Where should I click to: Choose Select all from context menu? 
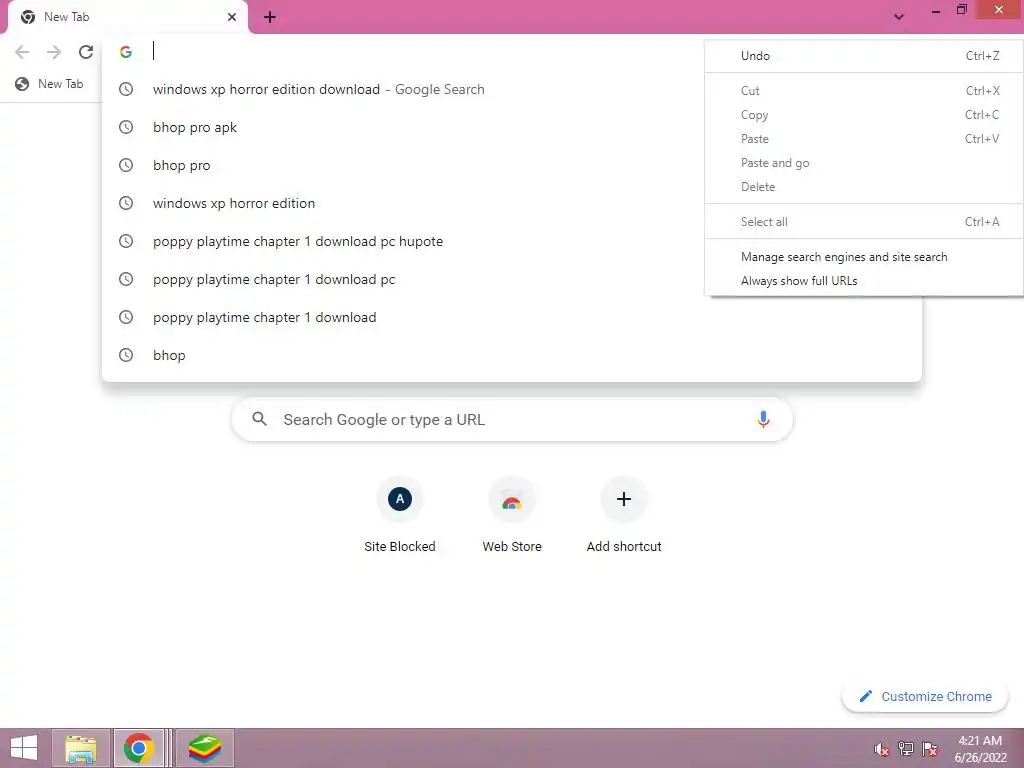[x=864, y=222]
